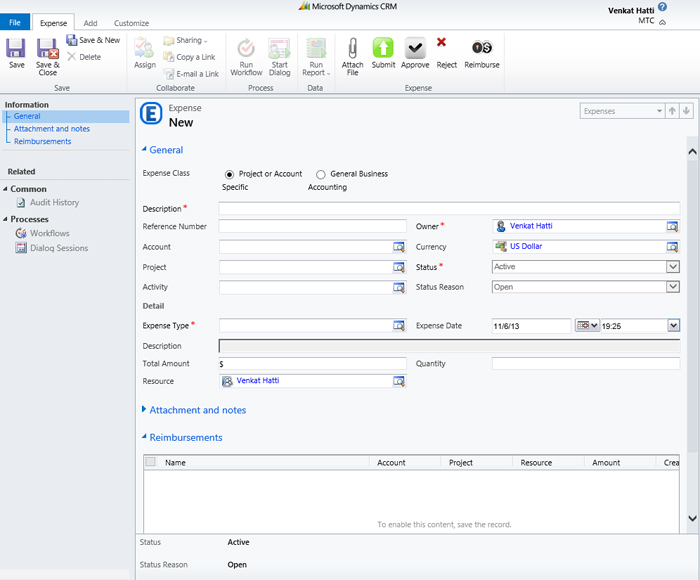Click the Save icon in ribbon
Viewport: 700px width, 580px height.
tap(16, 49)
